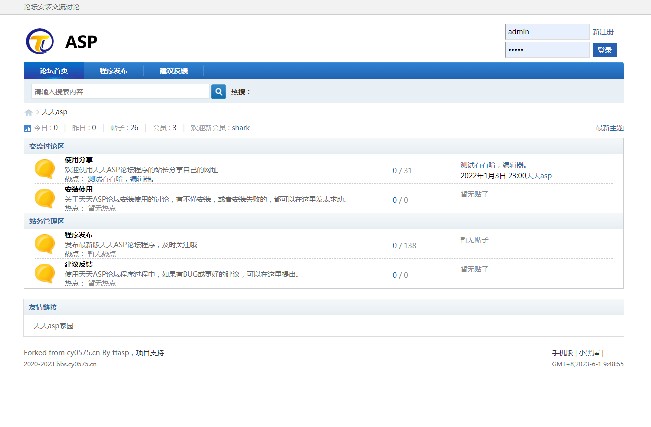Click the round T logo beside ASP
The height and width of the screenshot is (427, 651).
(x=40, y=41)
